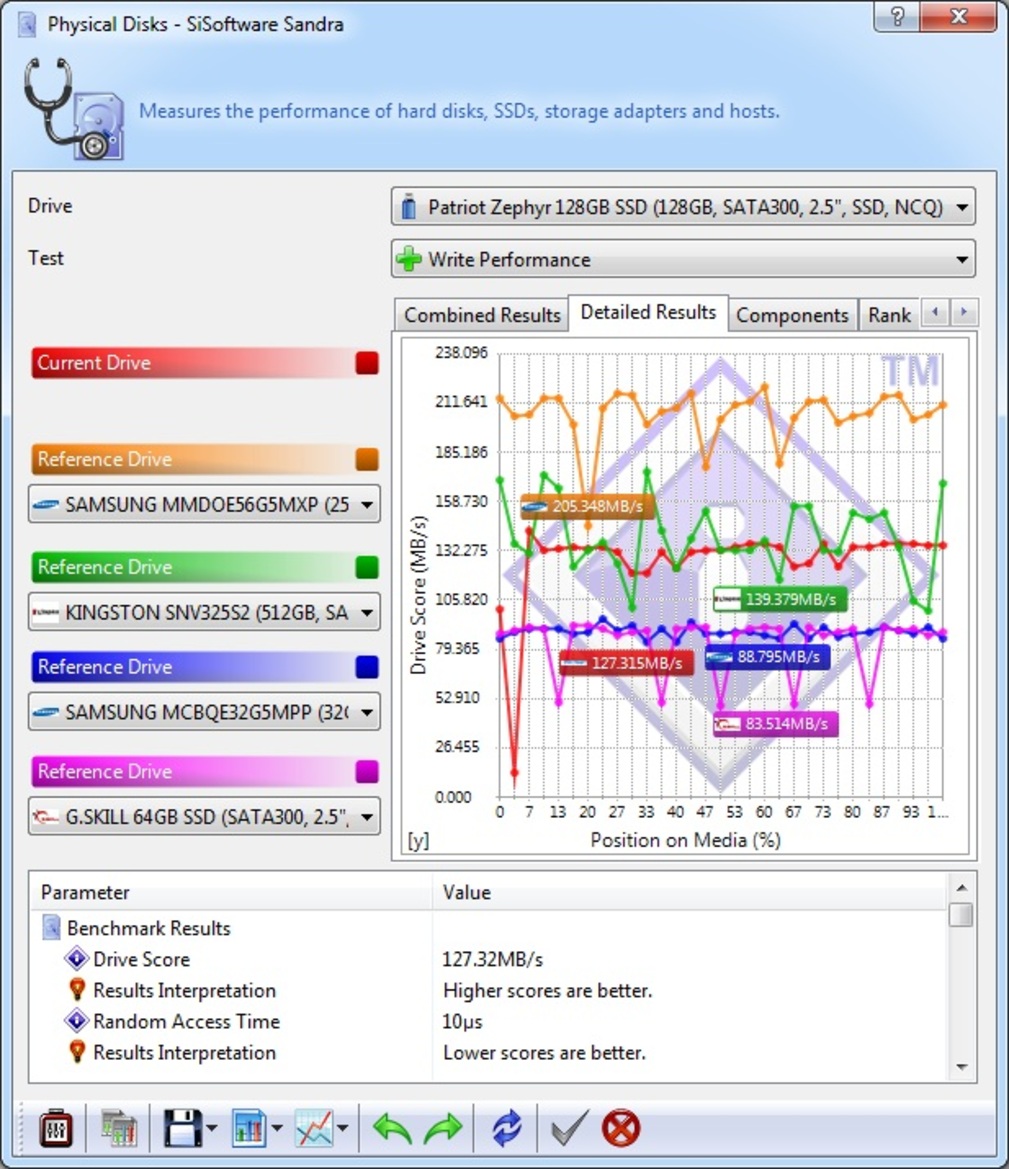
Task: Click the 'Higher scores are better.' value
Action: click(547, 991)
